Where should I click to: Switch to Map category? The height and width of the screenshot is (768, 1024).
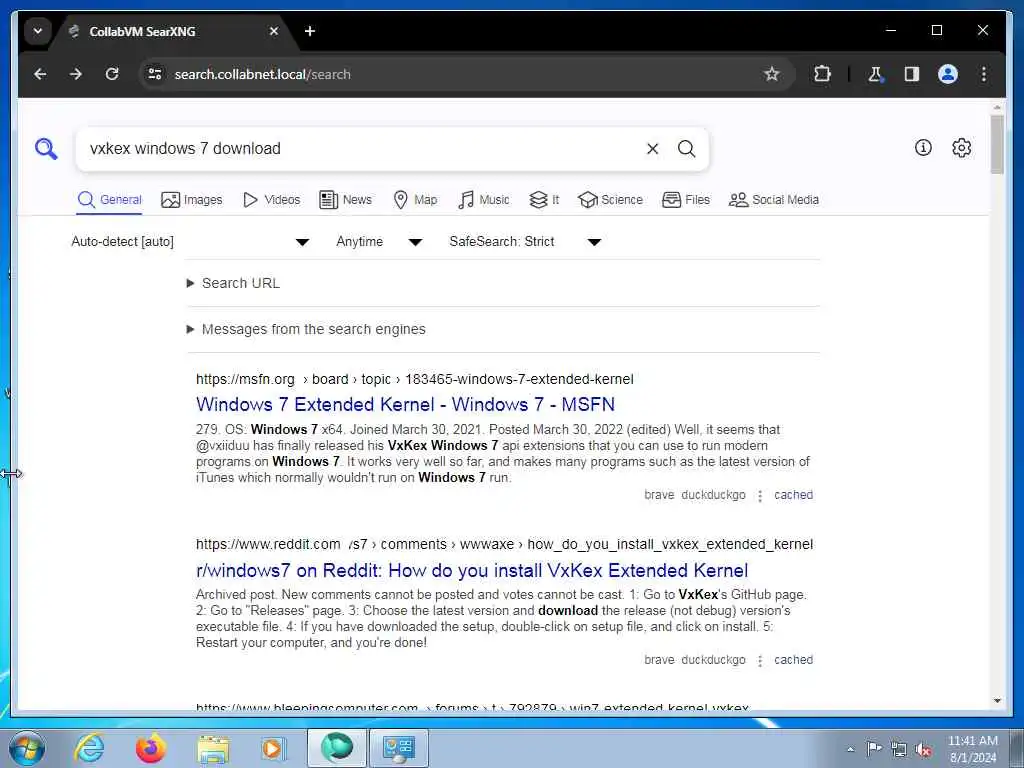point(415,200)
